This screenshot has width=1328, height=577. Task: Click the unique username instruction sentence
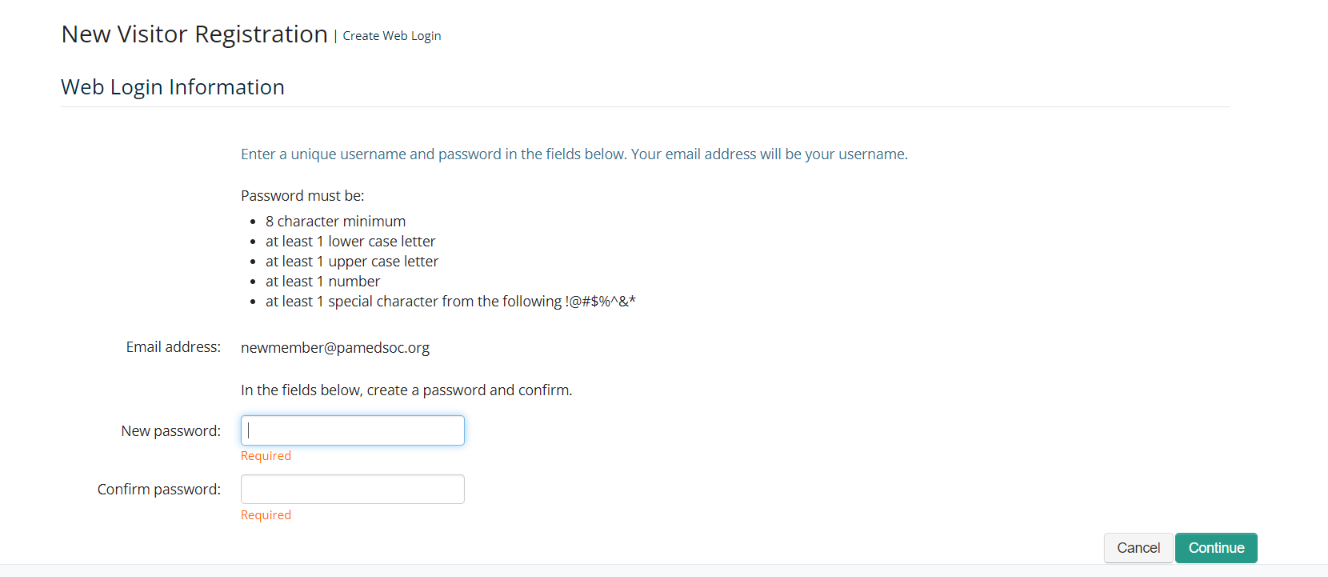pos(574,154)
